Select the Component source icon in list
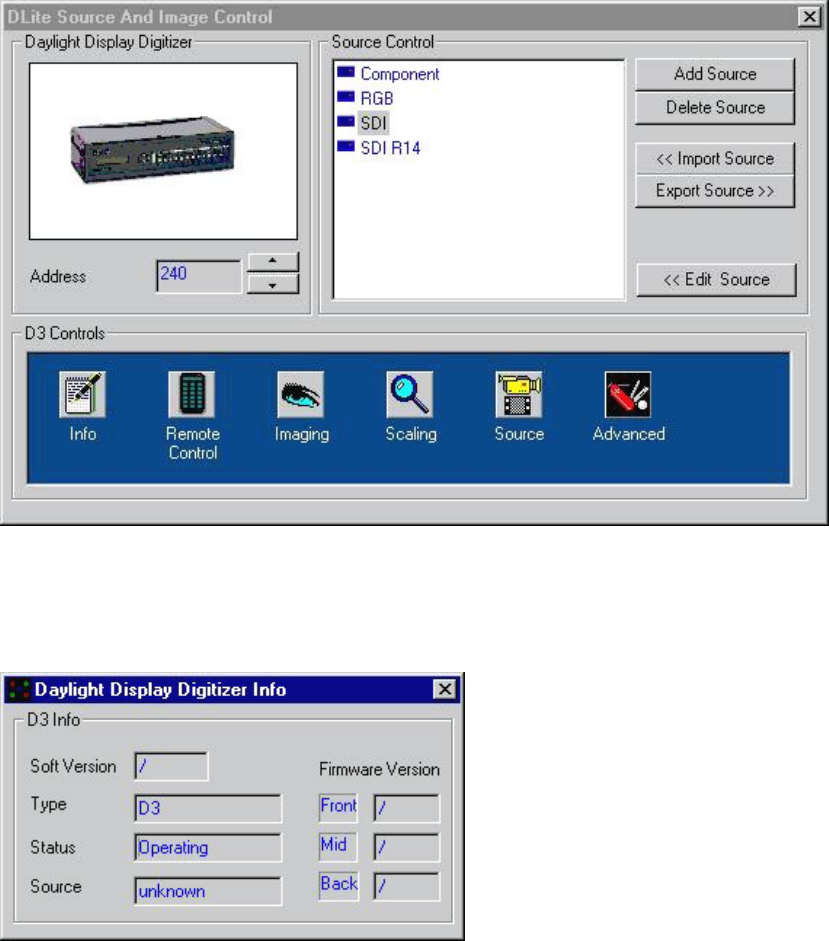The image size is (829, 941). coord(346,73)
